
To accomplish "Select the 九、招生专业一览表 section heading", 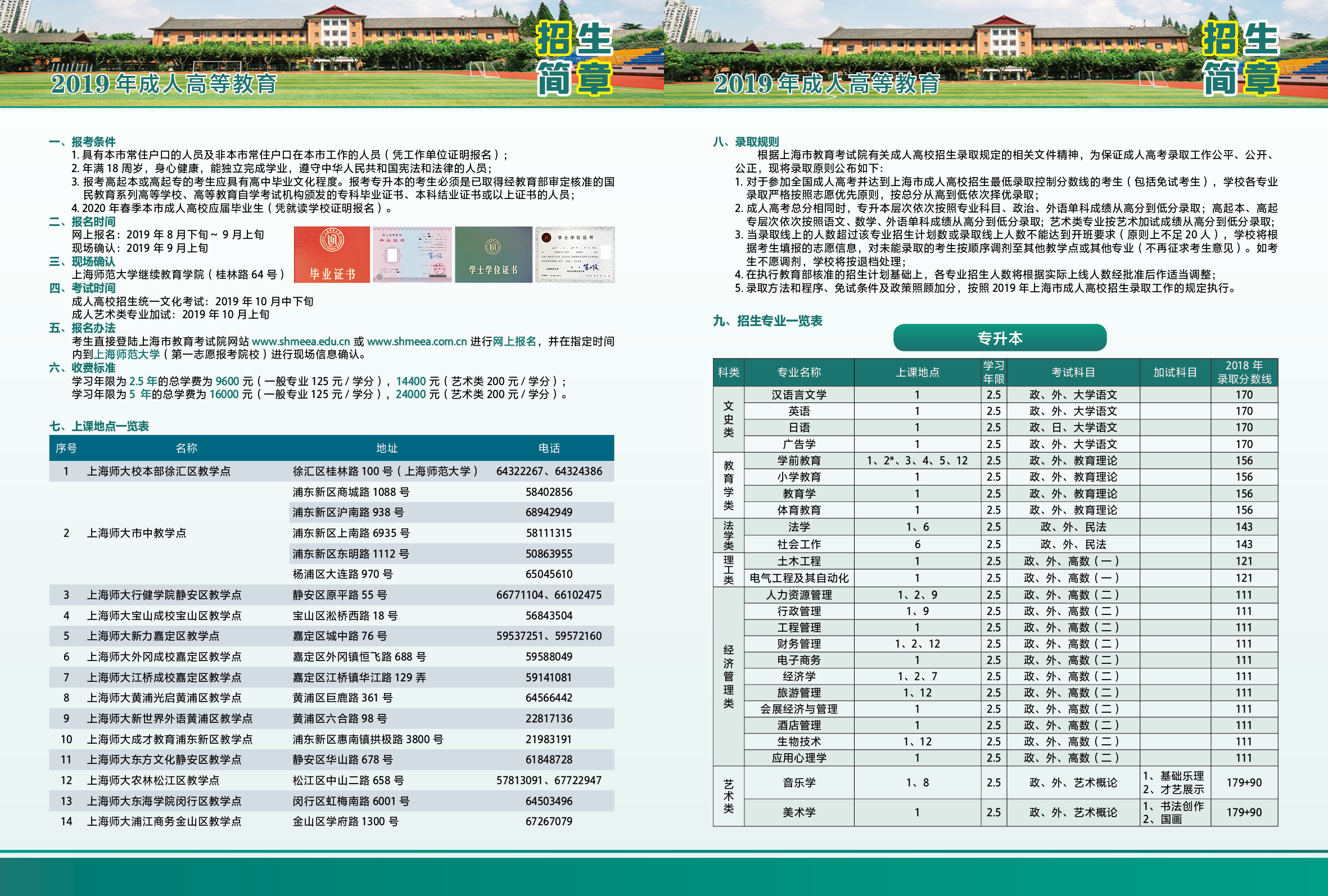I will pyautogui.click(x=767, y=321).
